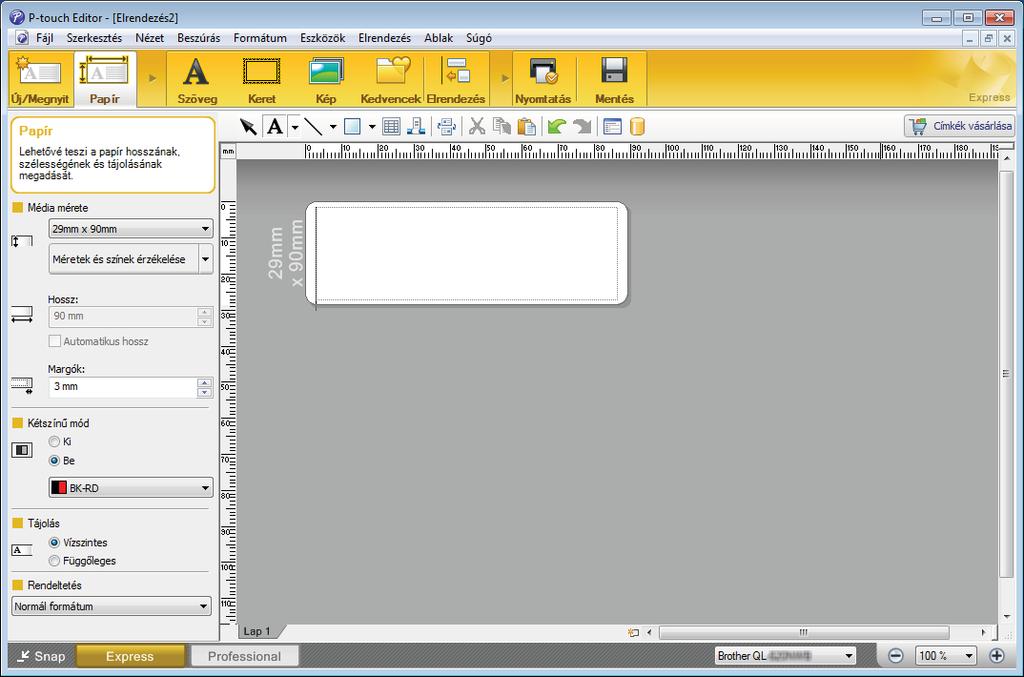
Task: Copy selection with copy icon
Action: (502, 126)
